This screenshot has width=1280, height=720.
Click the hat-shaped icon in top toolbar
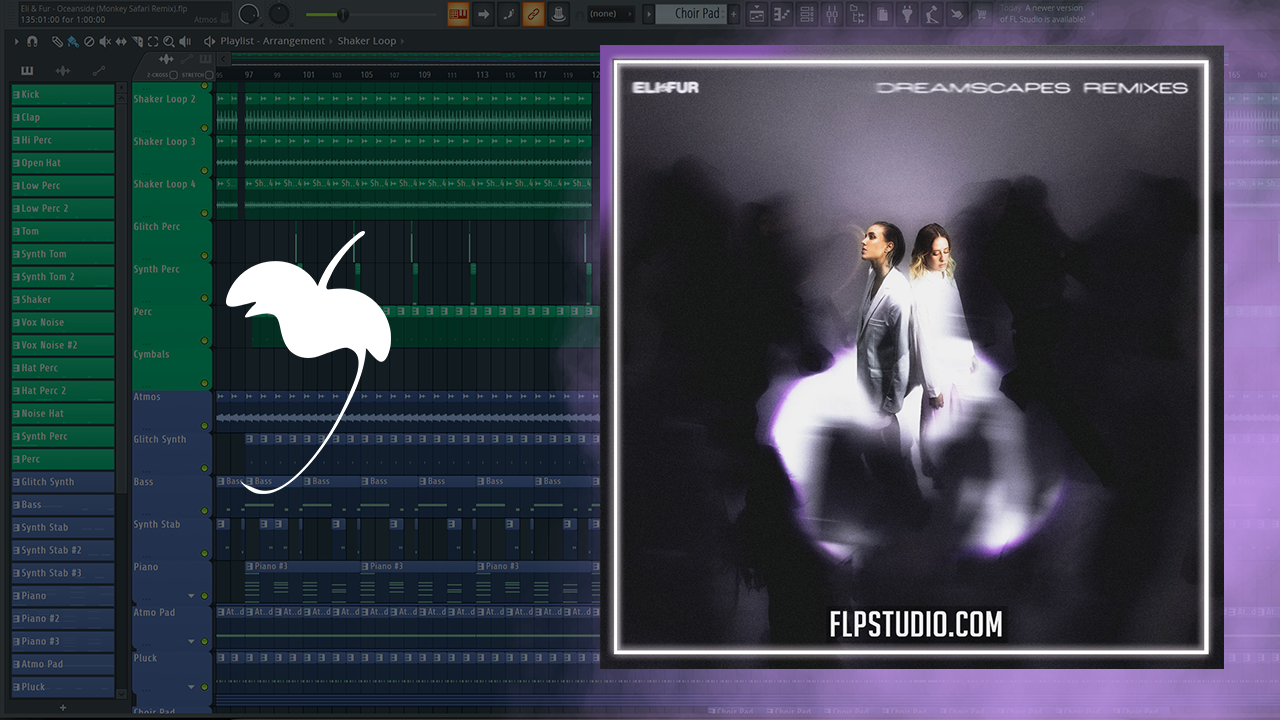[x=558, y=14]
